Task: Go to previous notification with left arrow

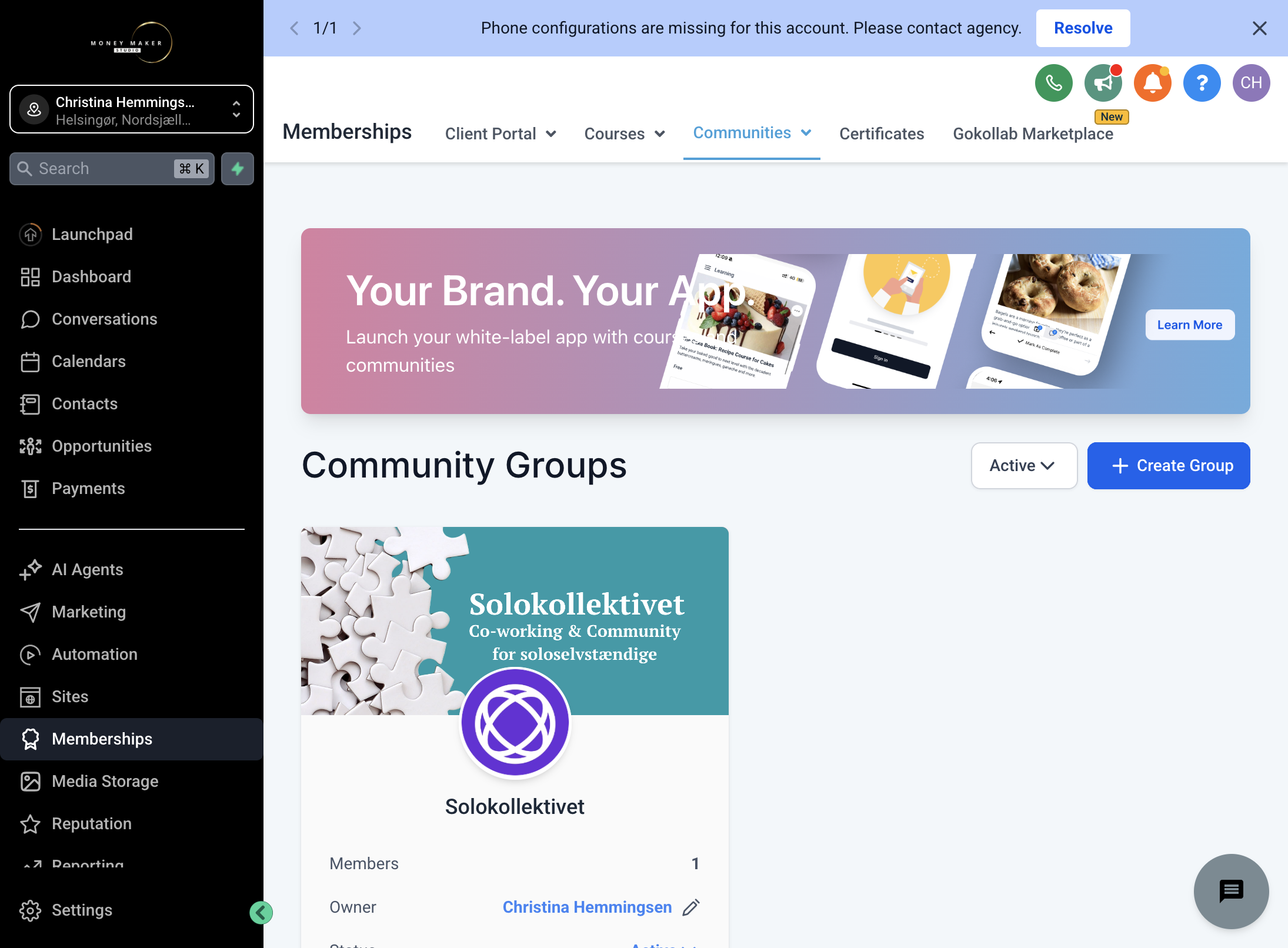Action: point(294,28)
